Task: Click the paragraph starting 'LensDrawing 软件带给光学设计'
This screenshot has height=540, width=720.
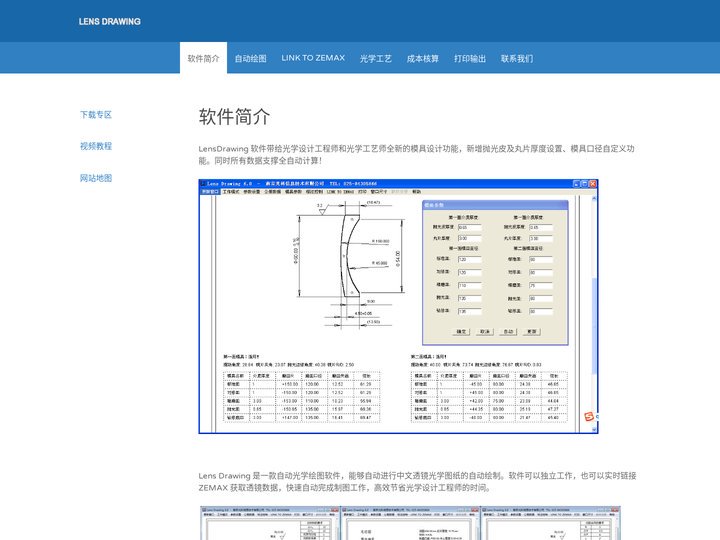Action: [x=416, y=154]
